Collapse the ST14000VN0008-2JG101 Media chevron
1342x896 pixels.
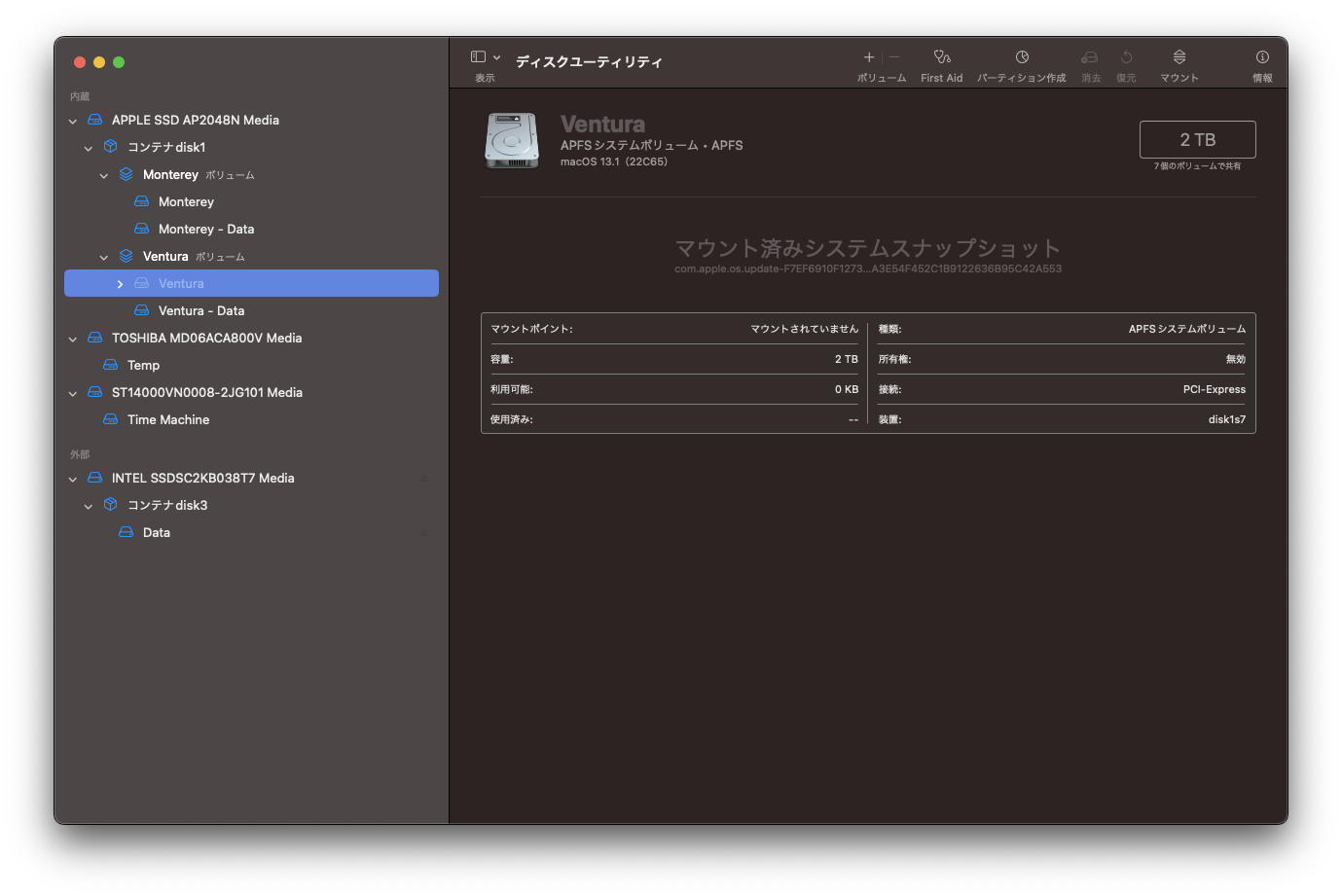point(73,394)
